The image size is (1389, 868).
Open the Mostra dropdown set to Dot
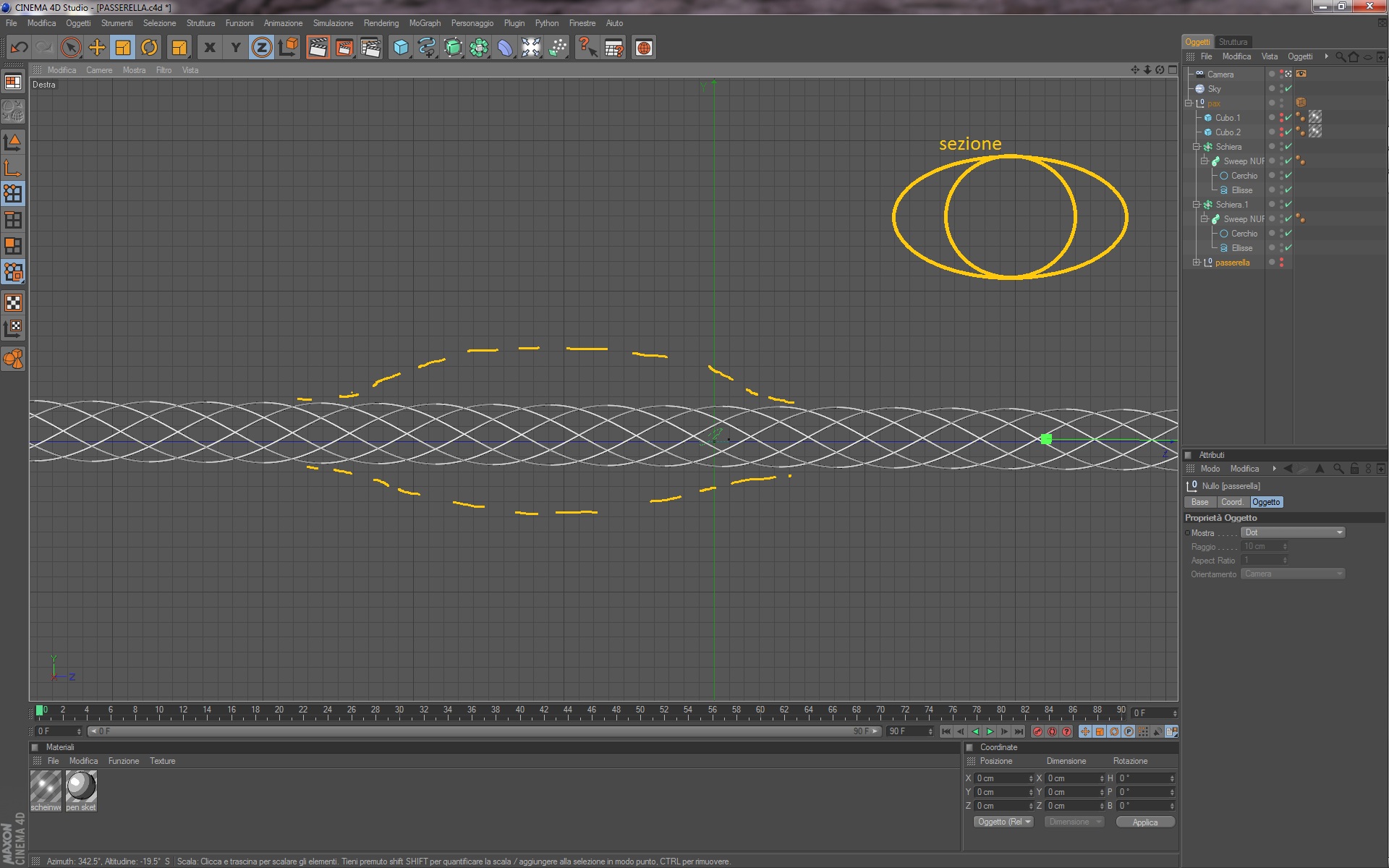1292,532
